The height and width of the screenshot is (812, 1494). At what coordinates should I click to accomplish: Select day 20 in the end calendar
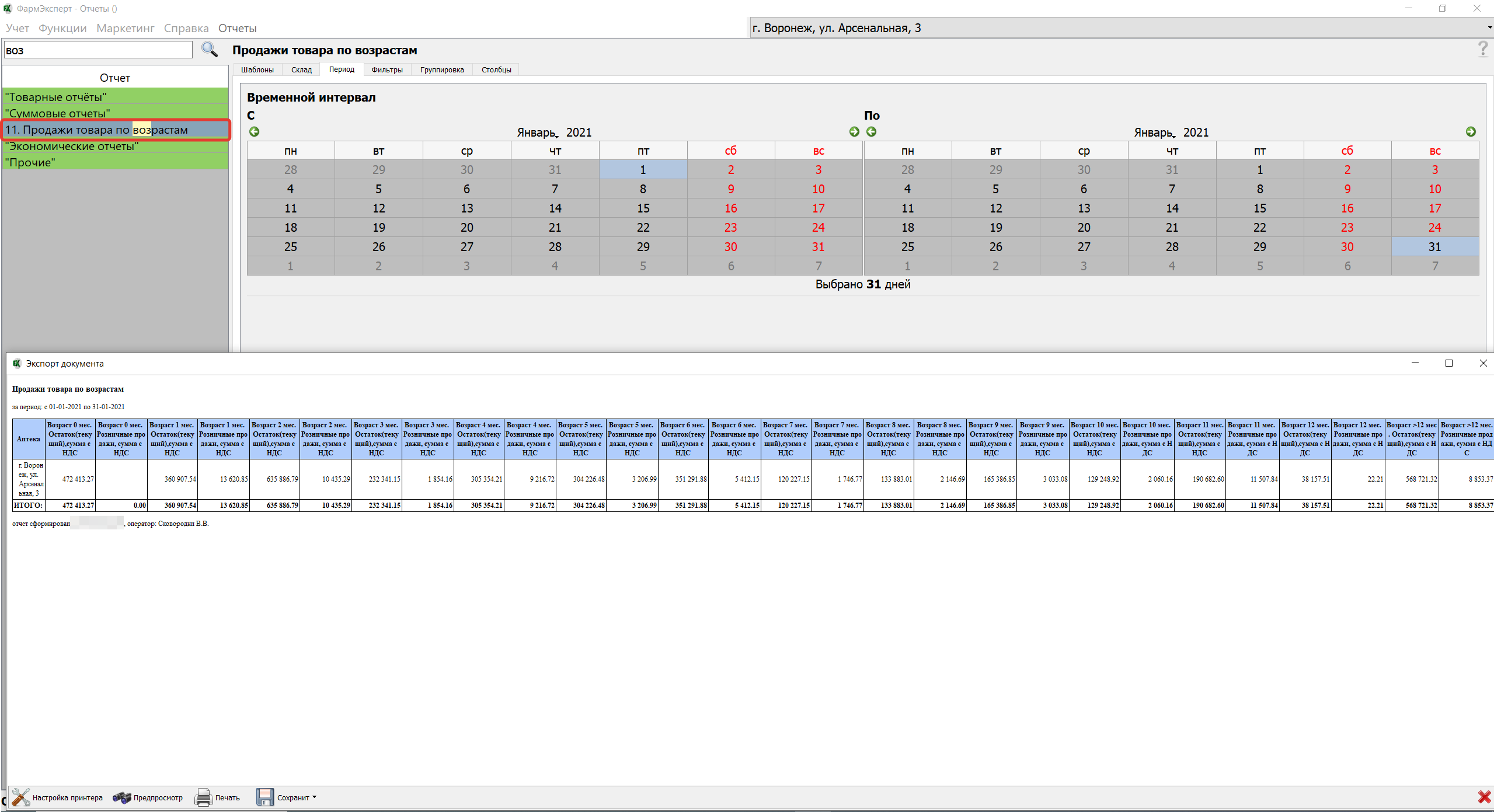1084,228
